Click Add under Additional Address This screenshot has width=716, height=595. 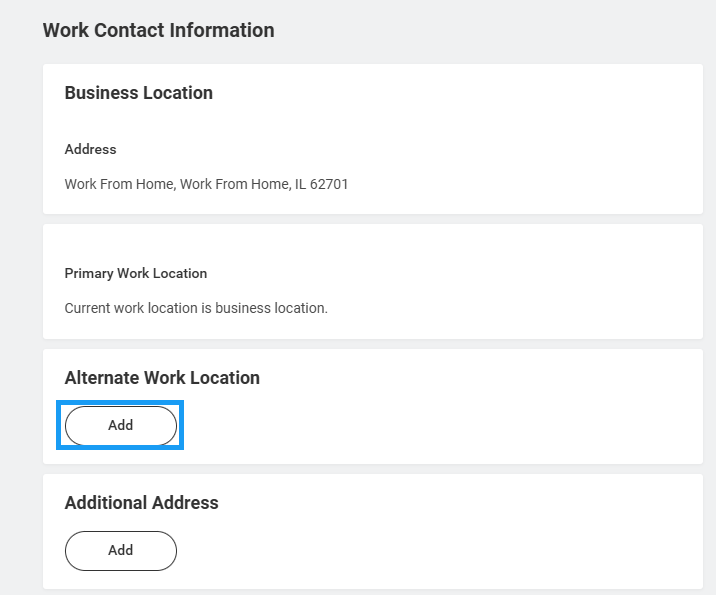pos(120,550)
